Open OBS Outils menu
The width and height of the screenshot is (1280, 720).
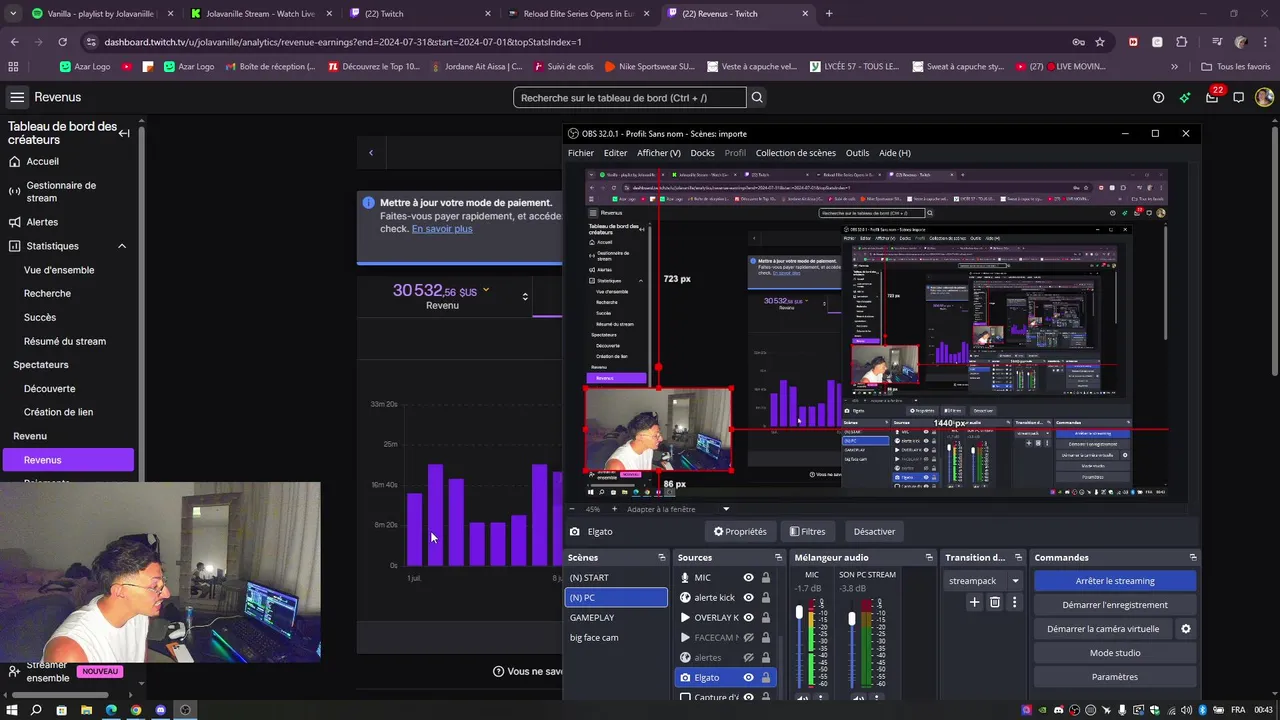pos(858,153)
